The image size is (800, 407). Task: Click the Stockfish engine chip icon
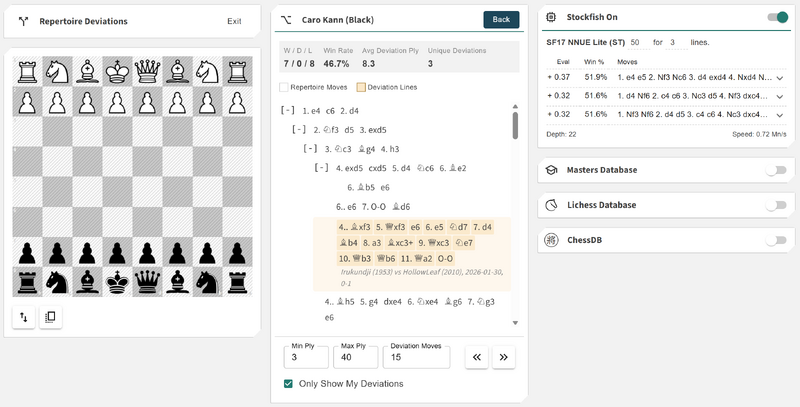click(551, 17)
